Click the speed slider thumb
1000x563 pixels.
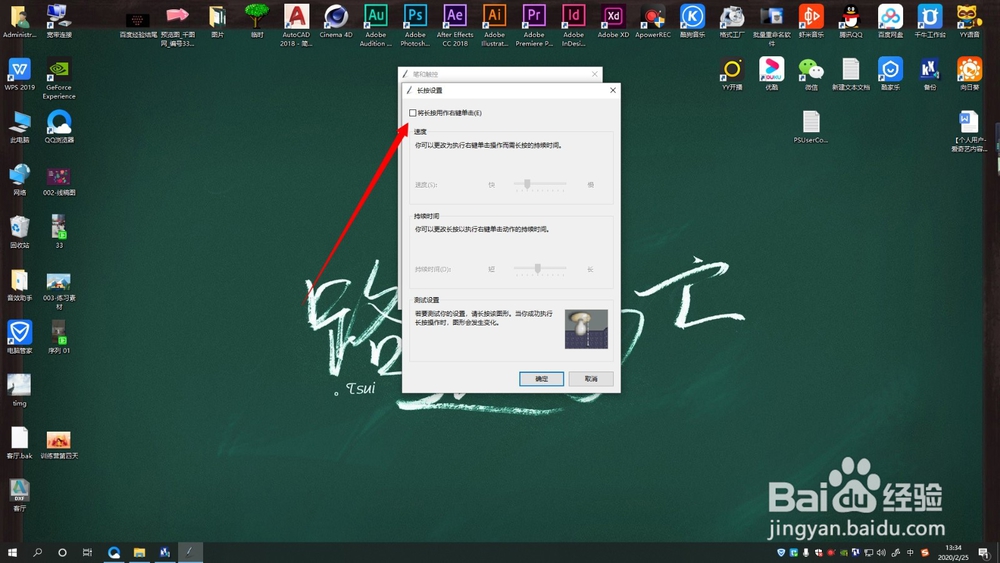point(527,184)
